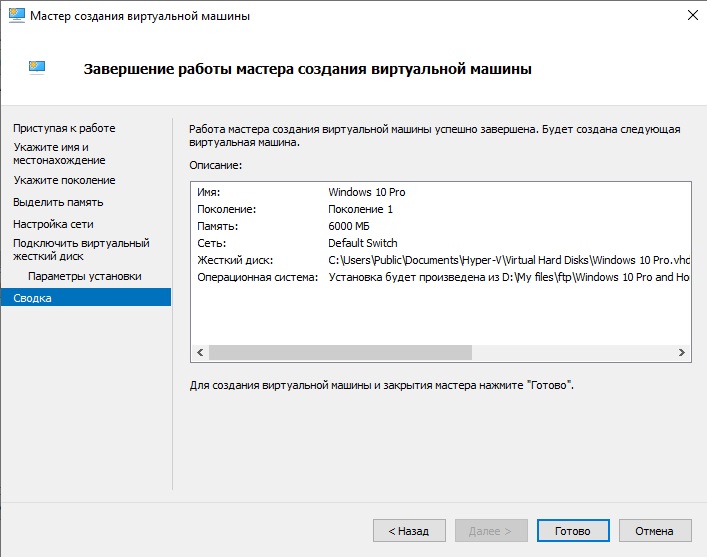
Task: Cancel the wizard with the 'Отмена' button
Action: click(655, 531)
